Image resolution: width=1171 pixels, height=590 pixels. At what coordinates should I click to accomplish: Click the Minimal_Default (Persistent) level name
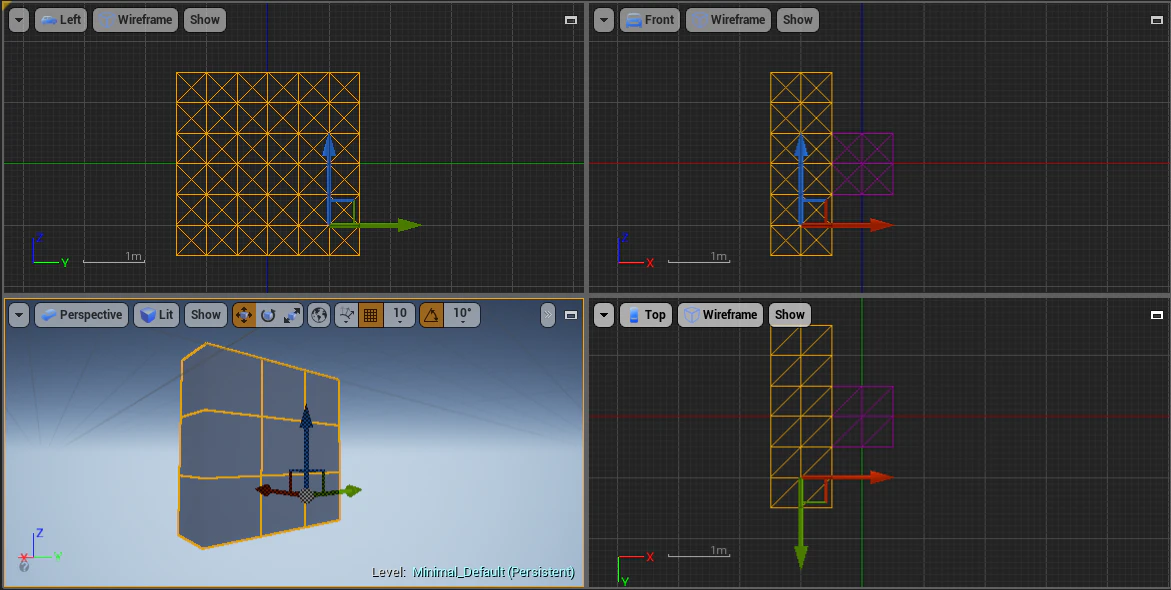click(x=494, y=572)
